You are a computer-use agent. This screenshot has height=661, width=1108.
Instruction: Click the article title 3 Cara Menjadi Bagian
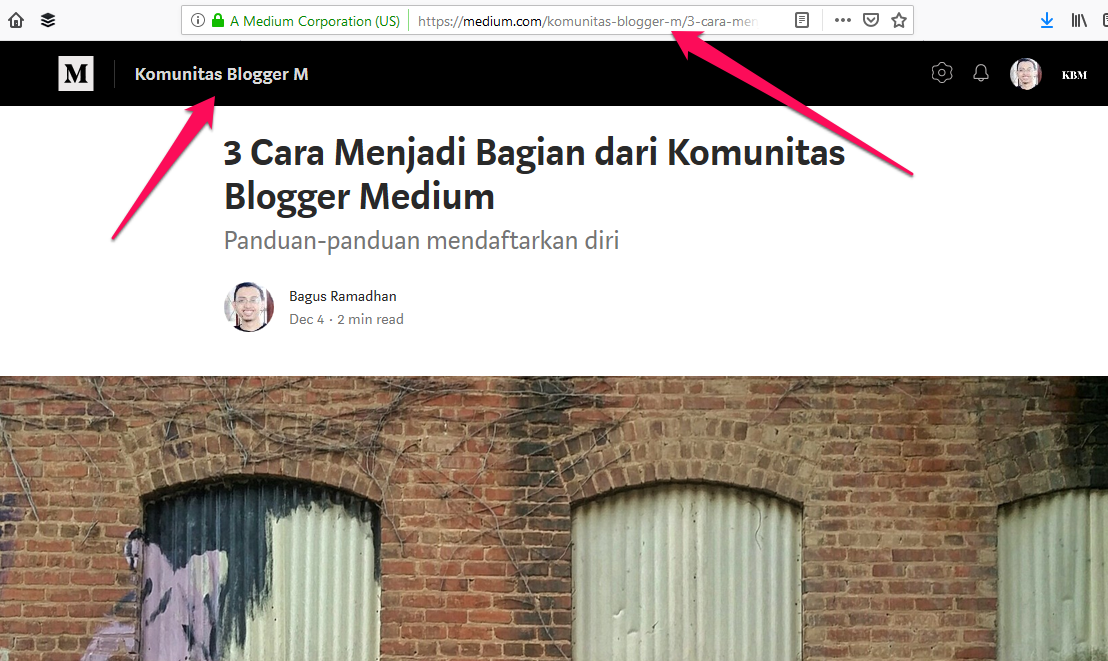(534, 174)
